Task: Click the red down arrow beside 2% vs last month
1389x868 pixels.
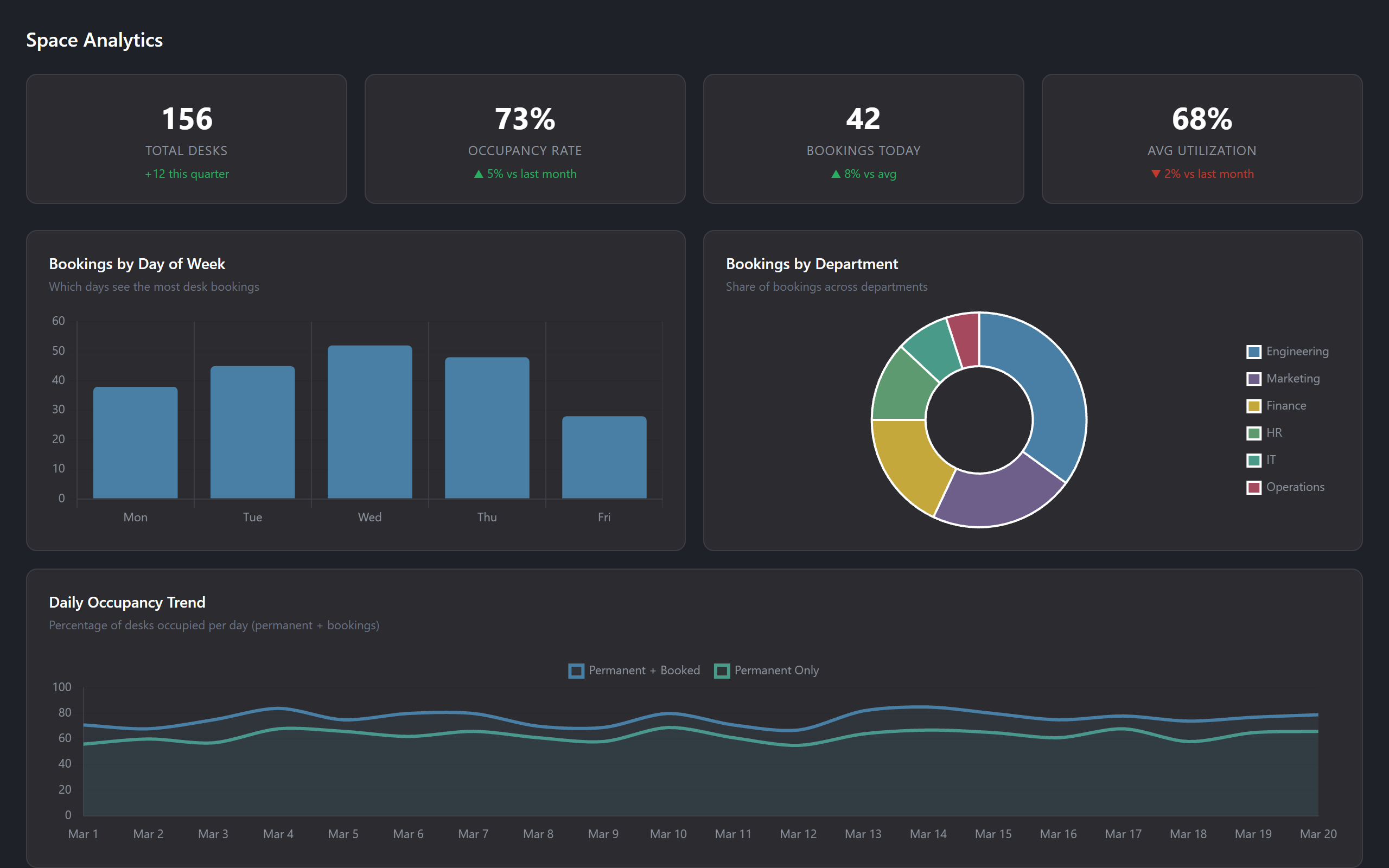Action: [x=1157, y=174]
